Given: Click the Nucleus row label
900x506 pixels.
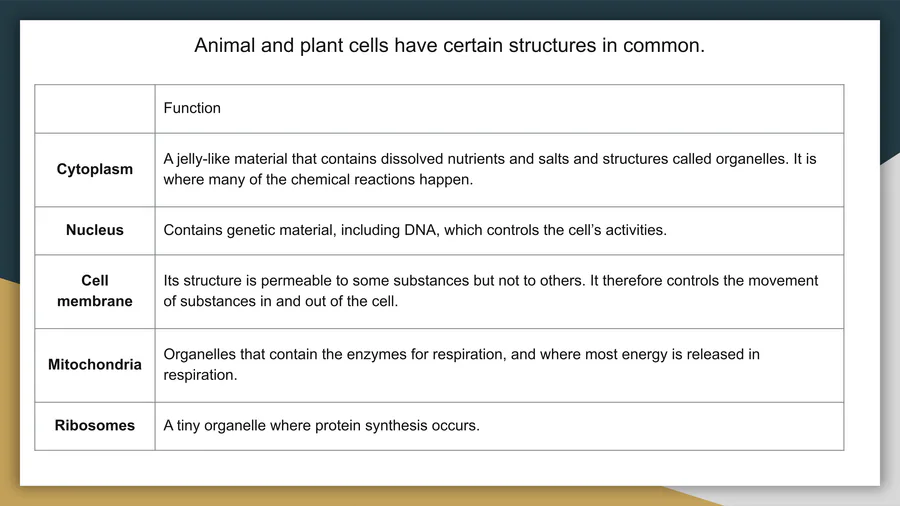Looking at the screenshot, I should click(x=95, y=230).
